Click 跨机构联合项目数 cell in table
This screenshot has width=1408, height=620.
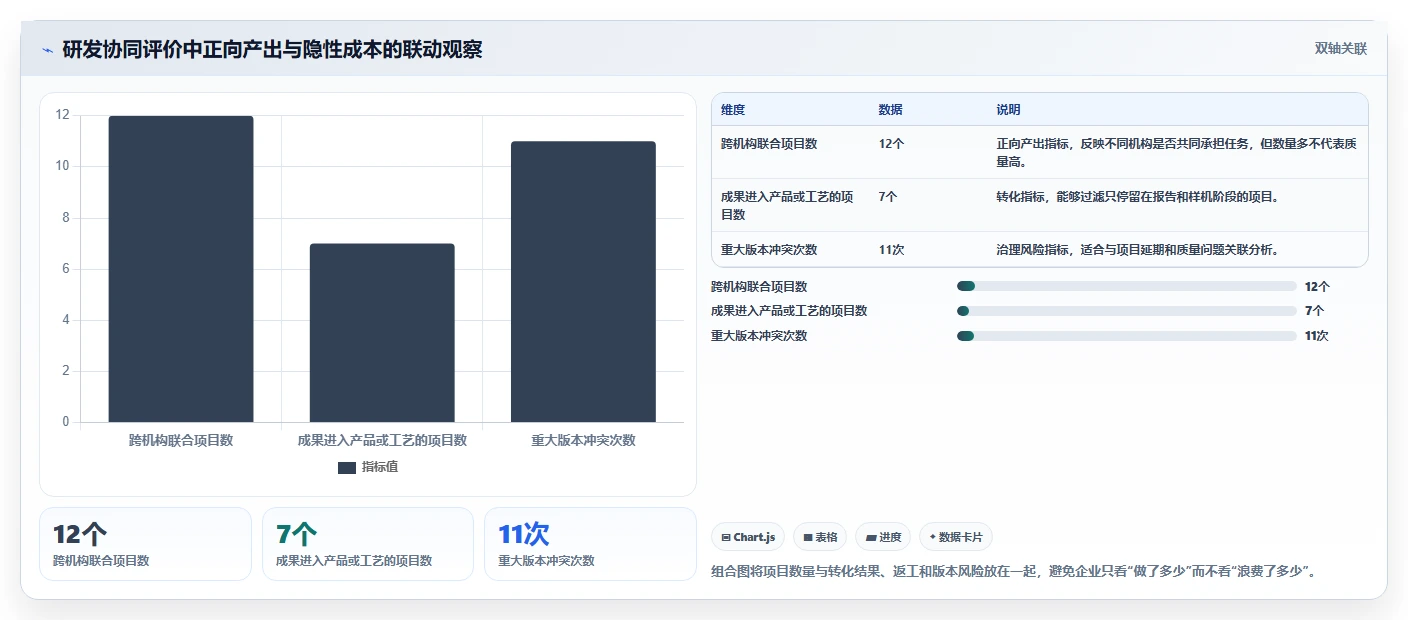tap(769, 144)
